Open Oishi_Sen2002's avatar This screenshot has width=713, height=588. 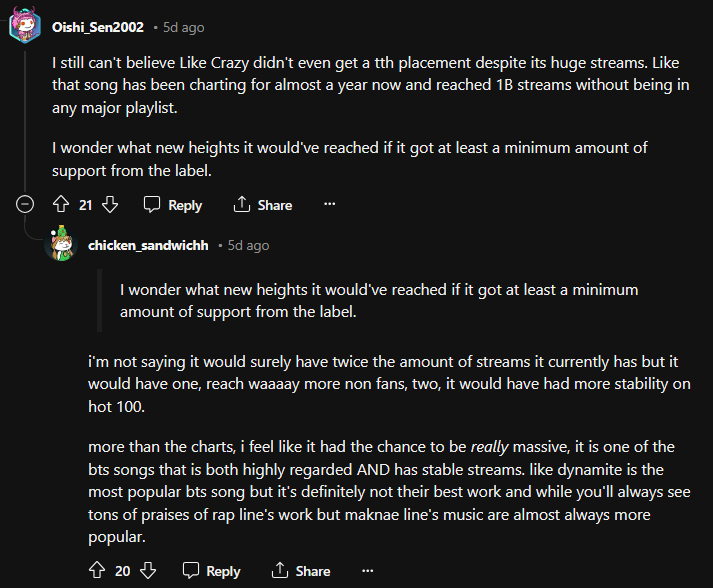point(25,26)
